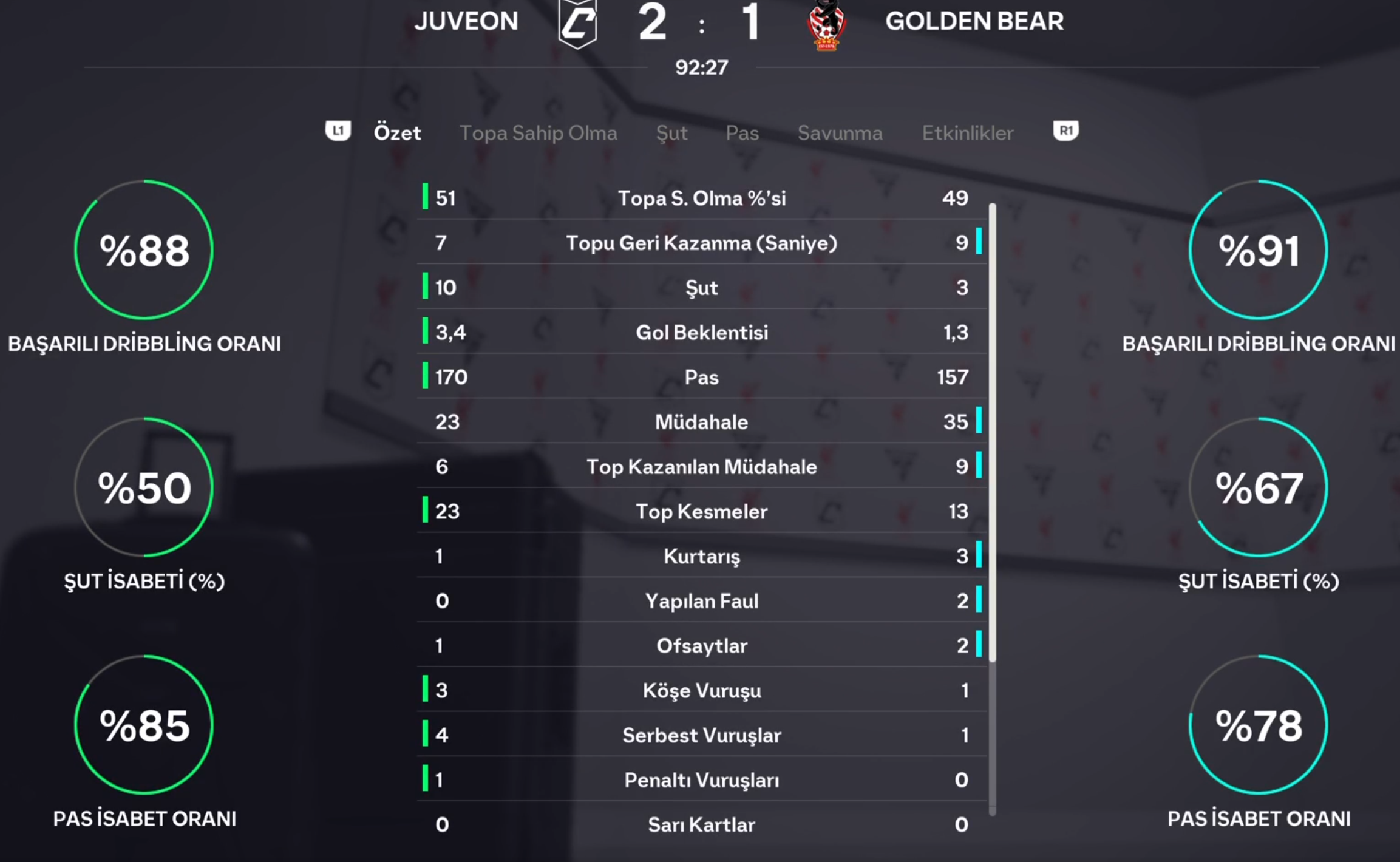Click Juveon's %50 shot accuracy circle
The image size is (1400, 862).
click(144, 487)
